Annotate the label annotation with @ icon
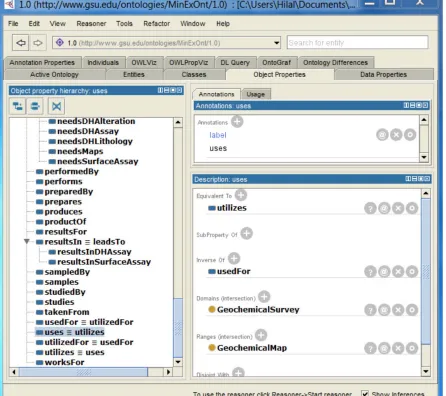Screen dimensions: 446x396 click(382, 135)
